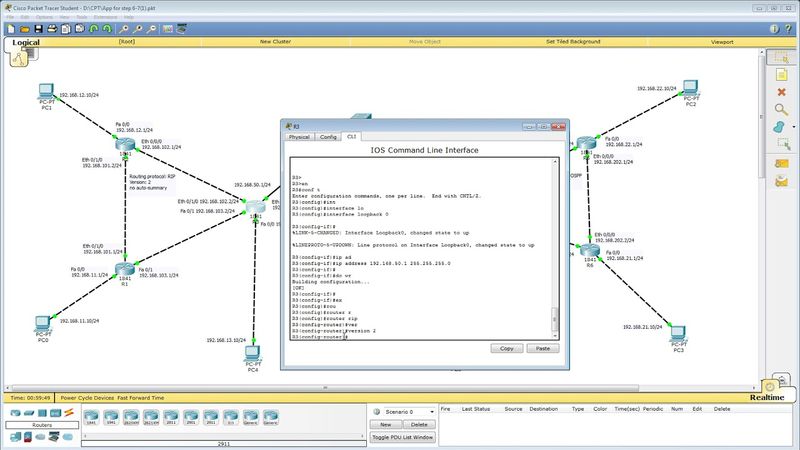Click the New scenario button
Viewport: 800px width, 450px height.
click(386, 424)
